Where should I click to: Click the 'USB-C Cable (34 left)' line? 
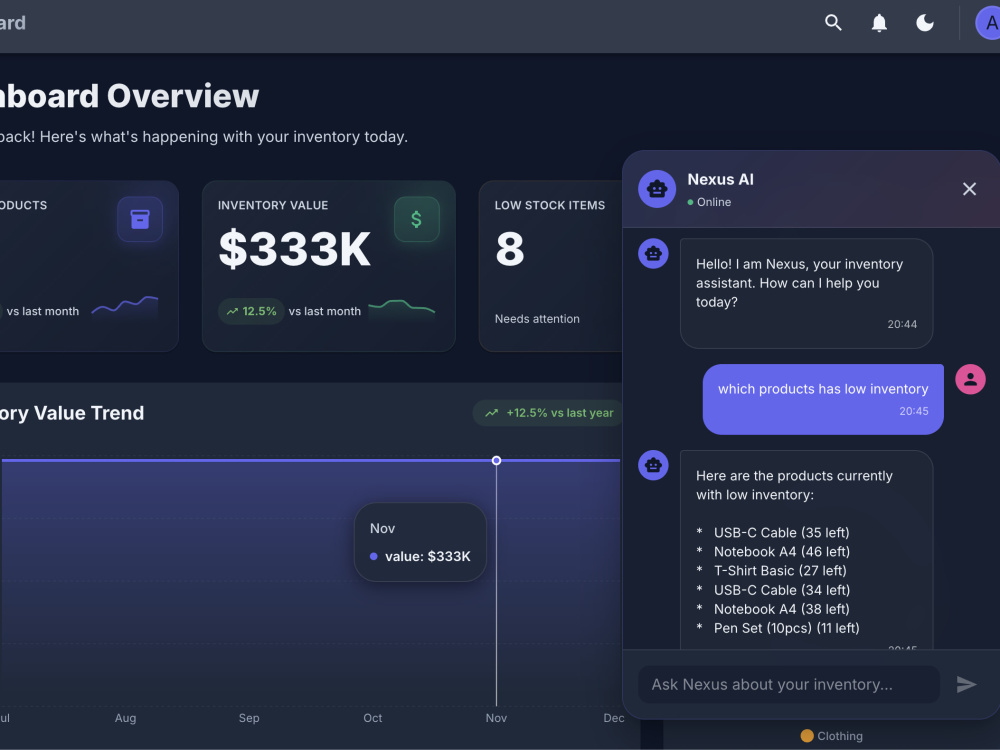coord(781,590)
